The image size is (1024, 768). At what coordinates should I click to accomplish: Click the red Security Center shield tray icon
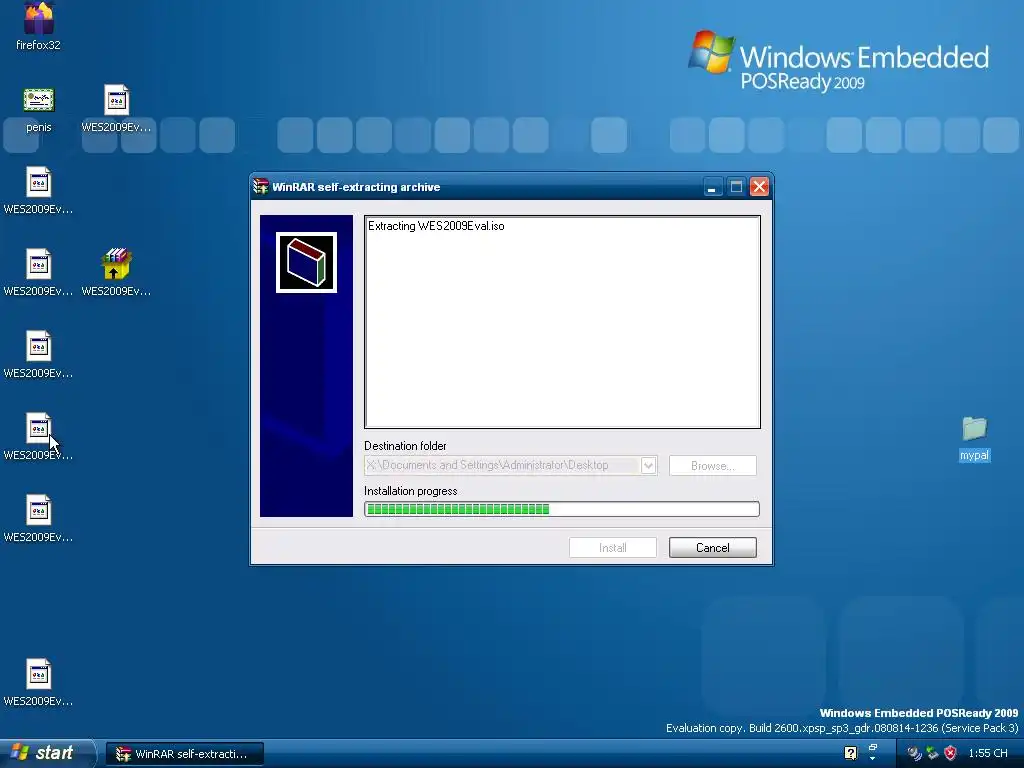(x=951, y=754)
